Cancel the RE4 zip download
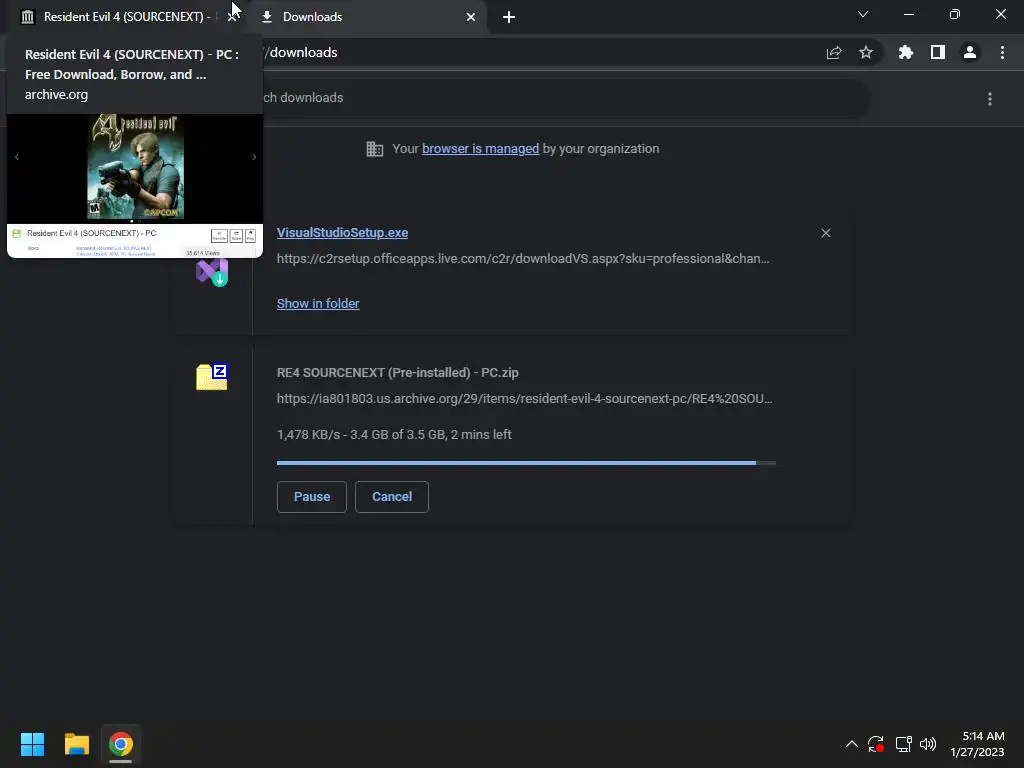Viewport: 1024px width, 768px height. pos(392,497)
